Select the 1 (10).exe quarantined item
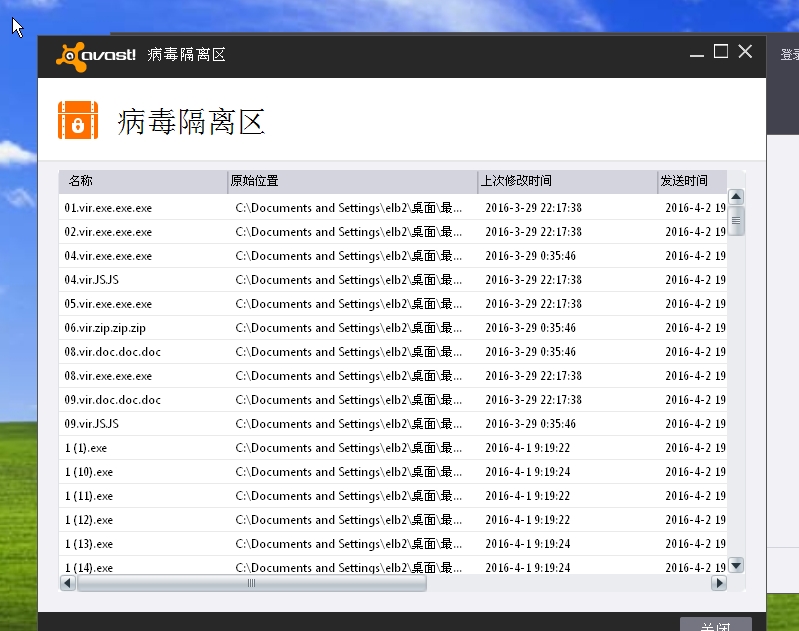The height and width of the screenshot is (631, 799). click(89, 472)
